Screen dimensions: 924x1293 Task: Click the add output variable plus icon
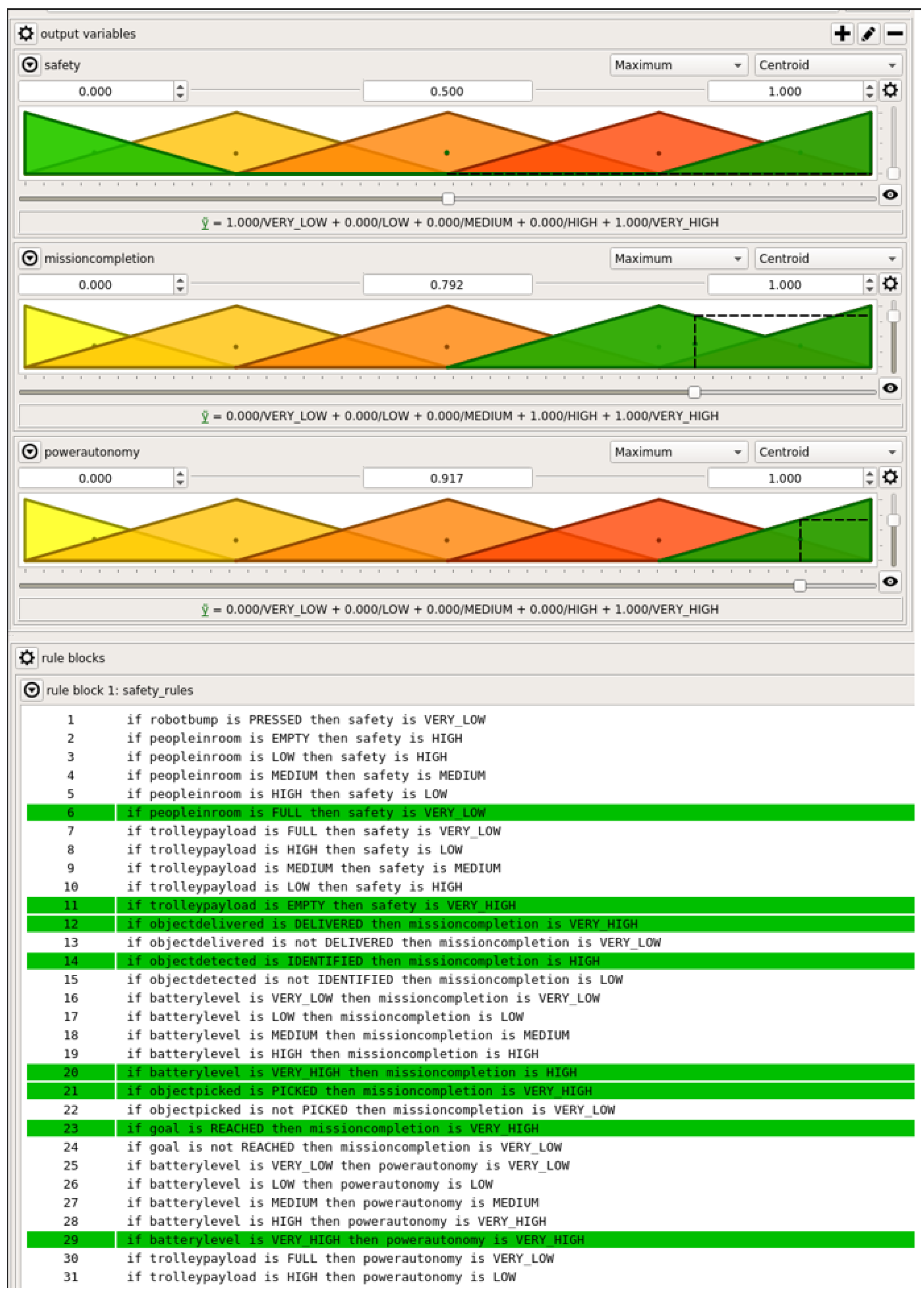coord(842,33)
